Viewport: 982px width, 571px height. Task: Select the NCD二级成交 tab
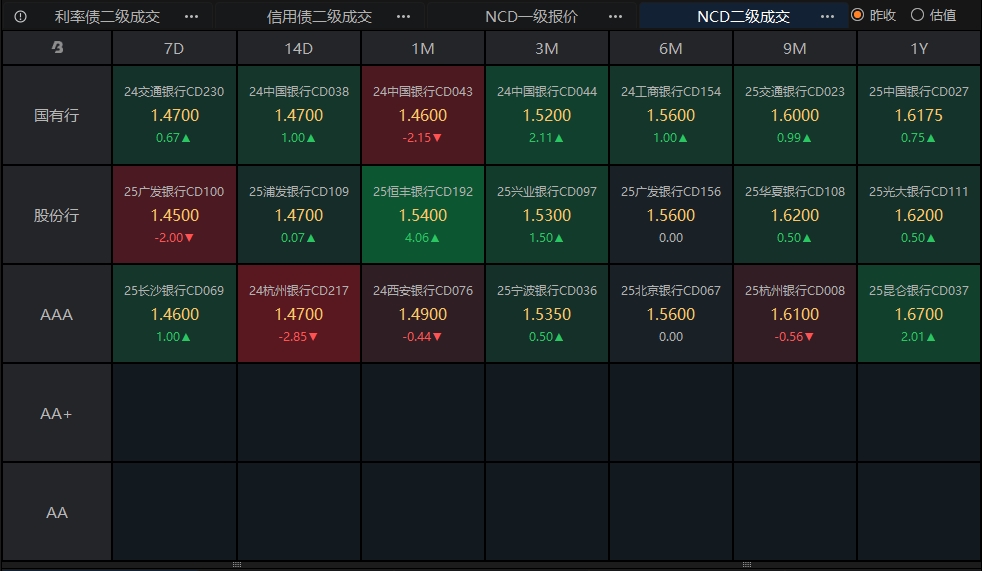(743, 16)
